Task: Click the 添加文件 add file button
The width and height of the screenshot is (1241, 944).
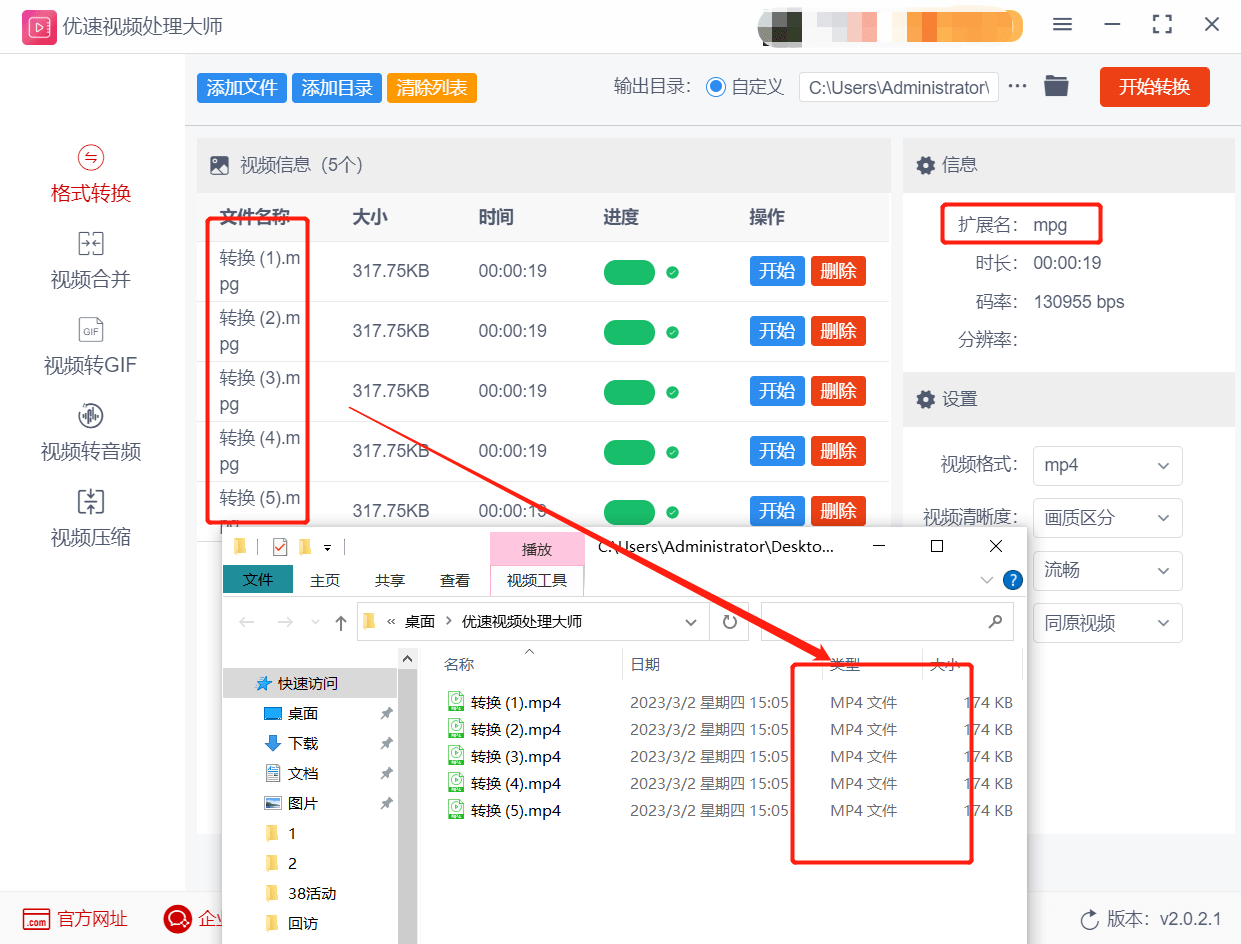Action: [242, 88]
